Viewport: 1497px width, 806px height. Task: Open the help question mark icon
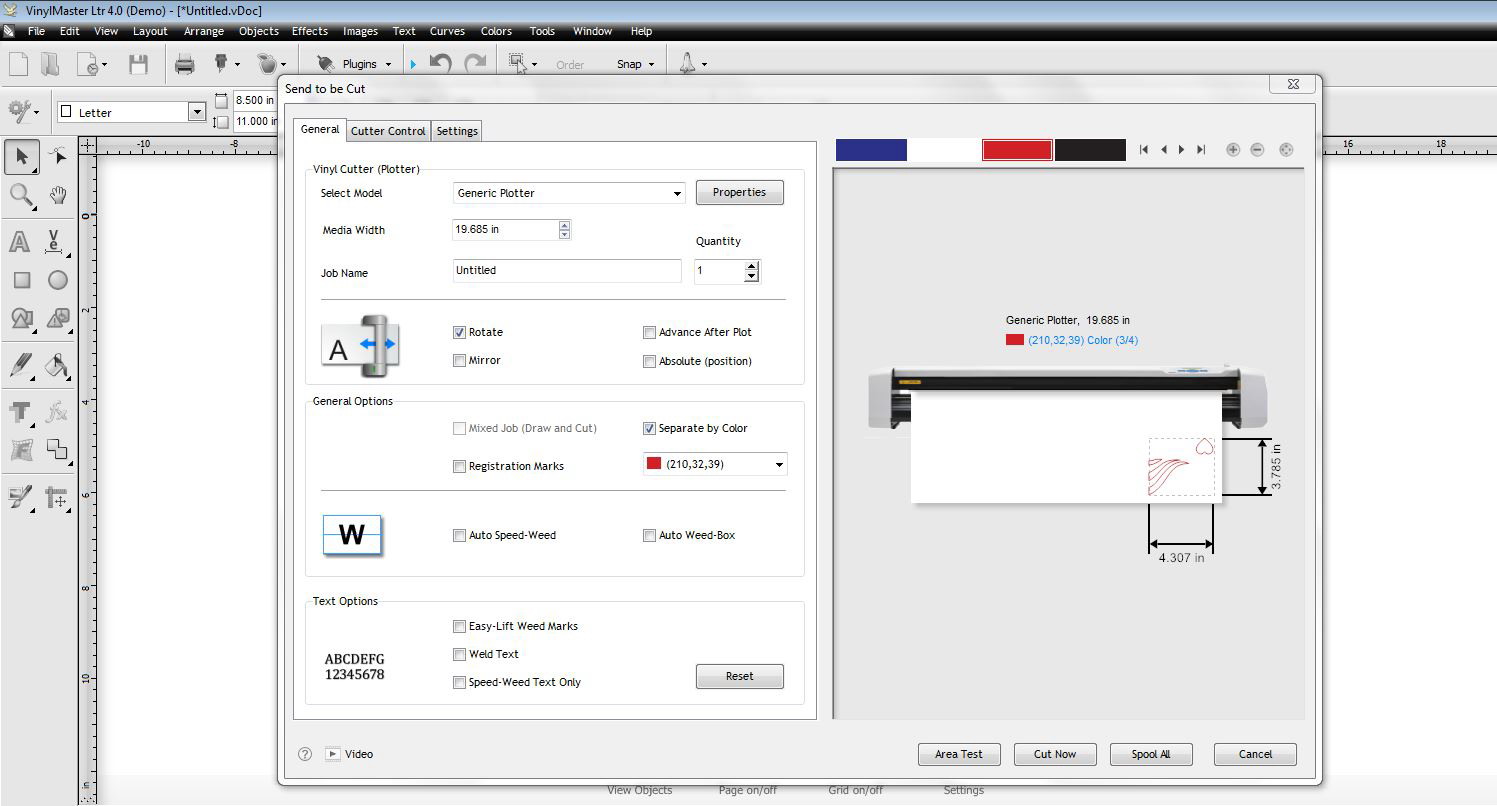click(x=305, y=754)
